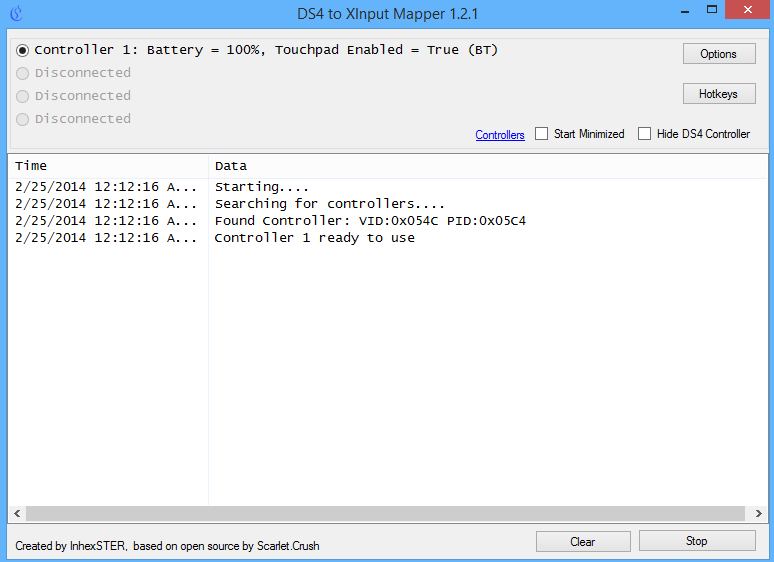Stop the controller mapper
774x562 pixels.
coord(697,541)
